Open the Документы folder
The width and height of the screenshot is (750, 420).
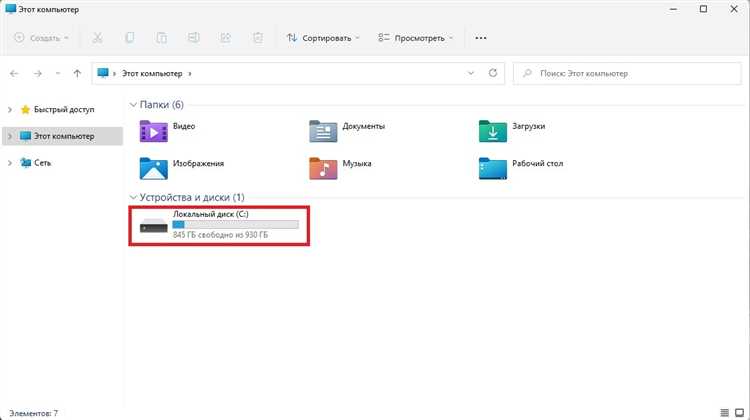click(x=323, y=131)
